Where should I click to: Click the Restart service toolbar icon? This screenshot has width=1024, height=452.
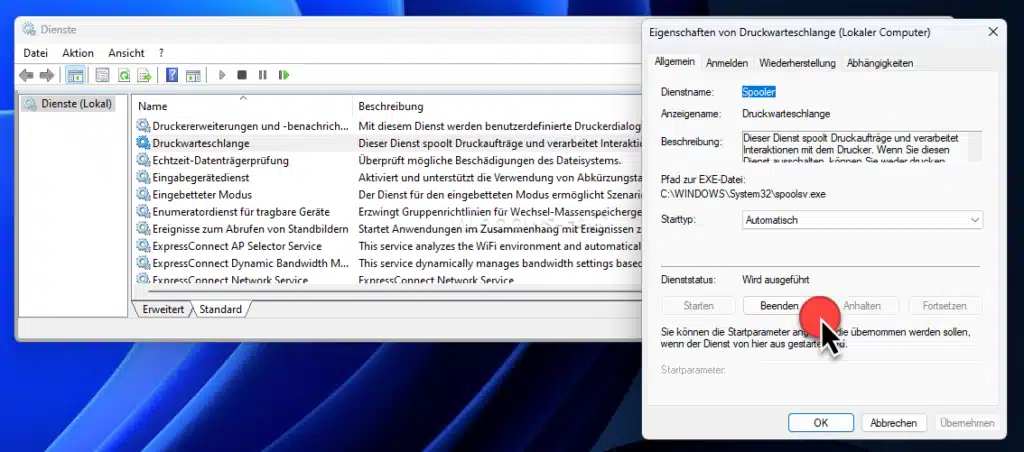(x=283, y=75)
